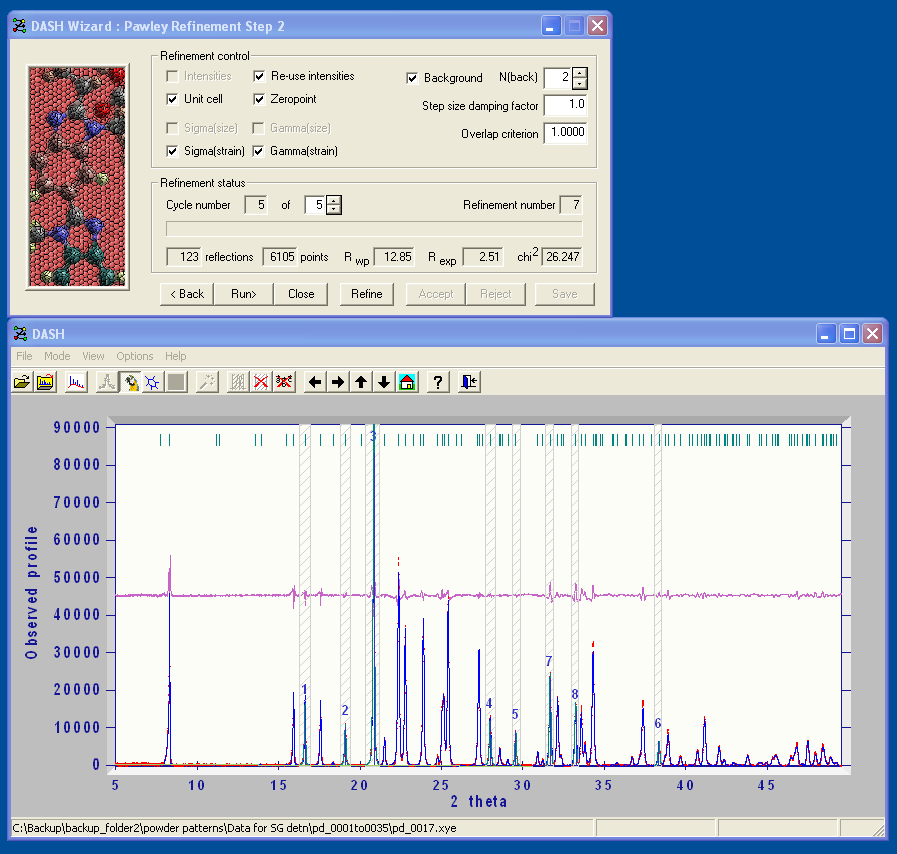This screenshot has width=897, height=854.
Task: Click the left arrow toolbar icon
Action: [315, 382]
